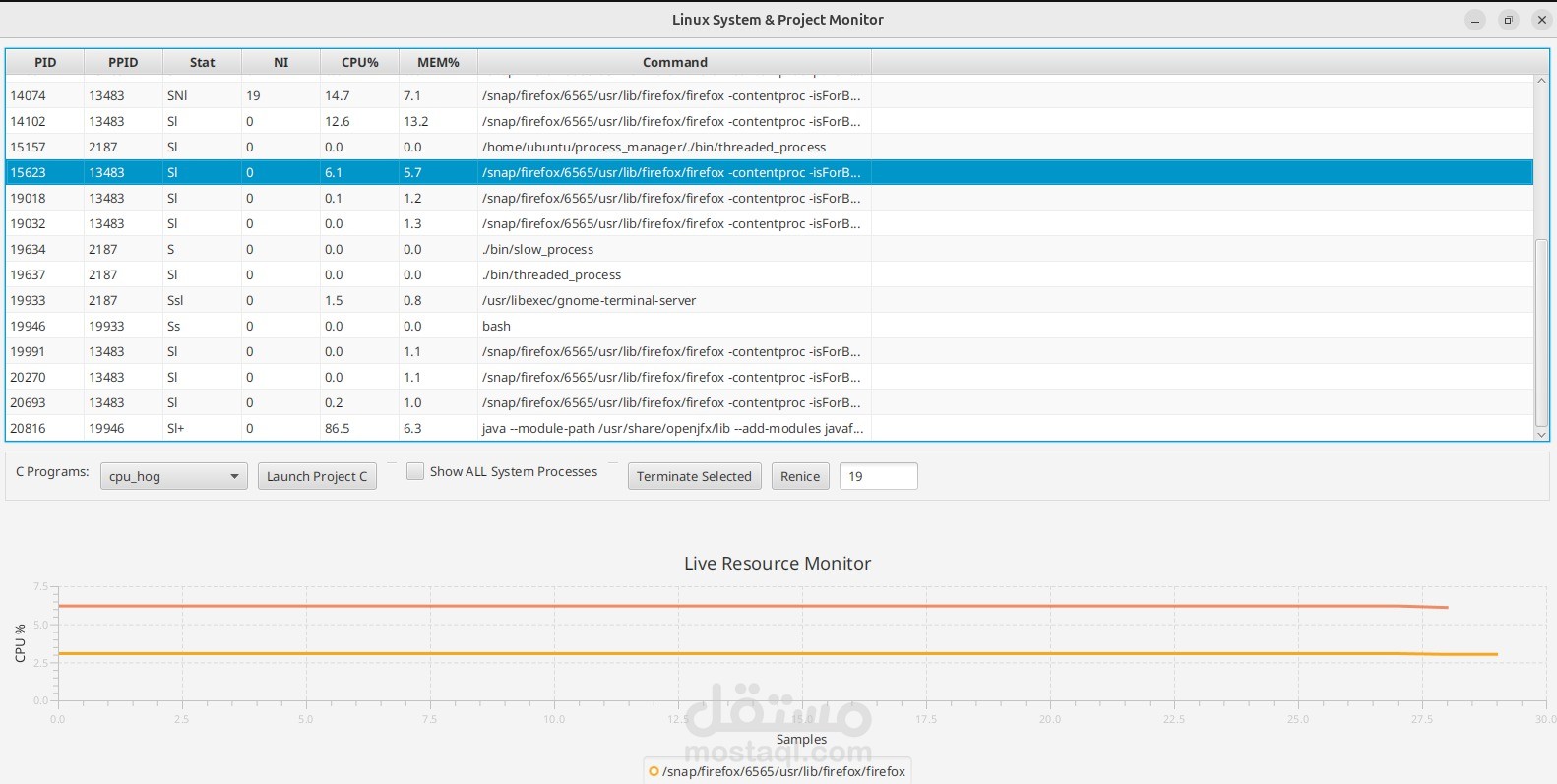Select the bash process row
The width and height of the screenshot is (1557, 784).
770,326
